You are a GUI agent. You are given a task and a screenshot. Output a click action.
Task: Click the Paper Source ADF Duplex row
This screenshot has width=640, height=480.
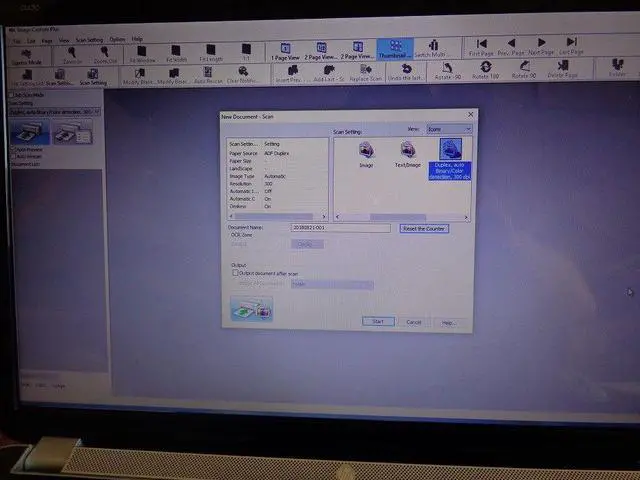coord(277,153)
